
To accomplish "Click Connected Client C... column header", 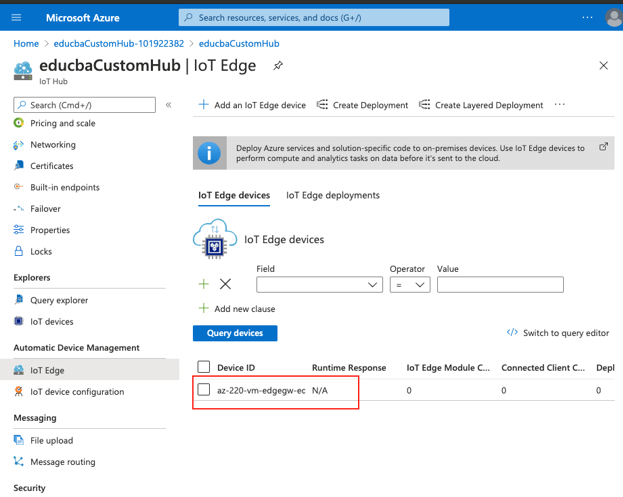I will coord(543,367).
